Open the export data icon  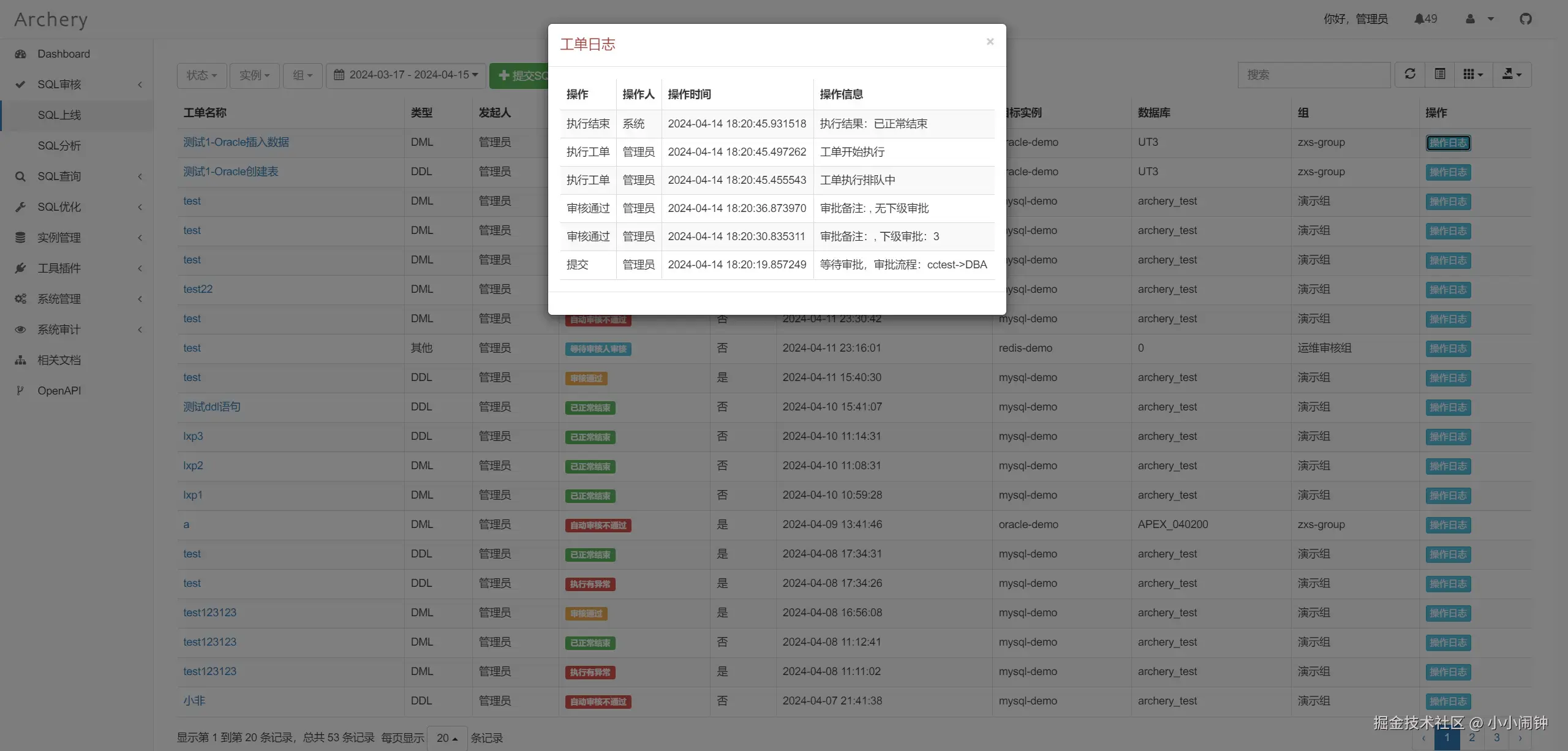[x=1511, y=74]
